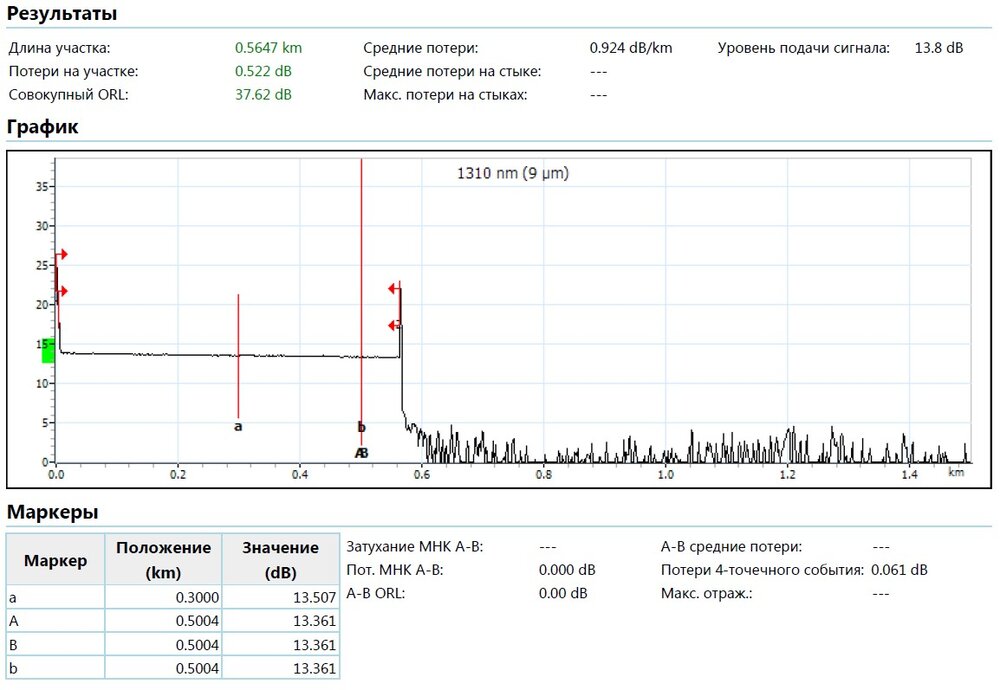Select marker a position cell 0.3000
1000x690 pixels.
pyautogui.click(x=163, y=597)
